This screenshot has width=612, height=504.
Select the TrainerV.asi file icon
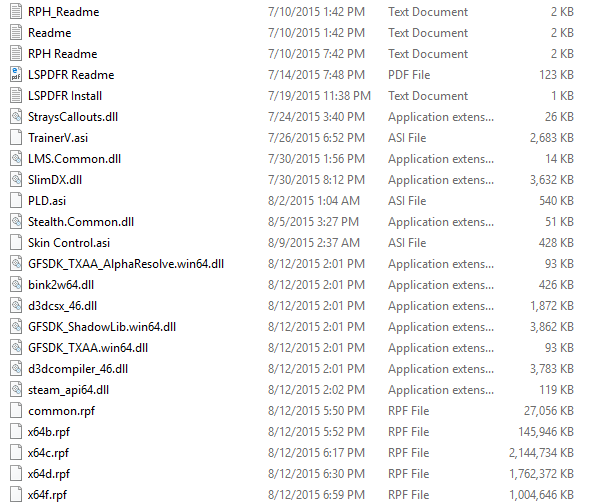16,138
